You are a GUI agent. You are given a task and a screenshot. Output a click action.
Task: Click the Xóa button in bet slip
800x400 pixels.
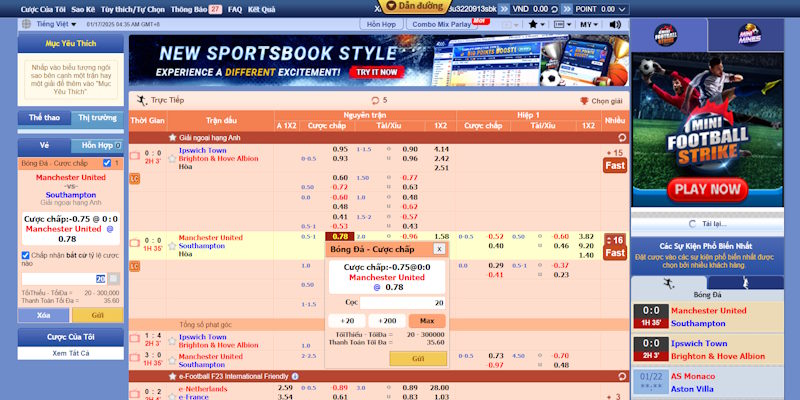pos(43,314)
